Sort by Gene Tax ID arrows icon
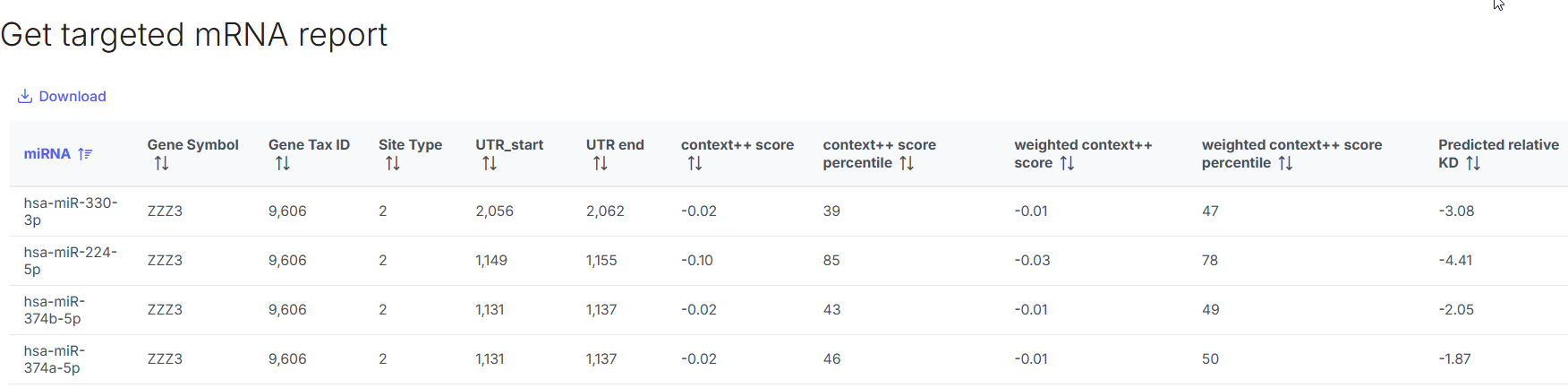This screenshot has width=1568, height=388. [x=283, y=163]
